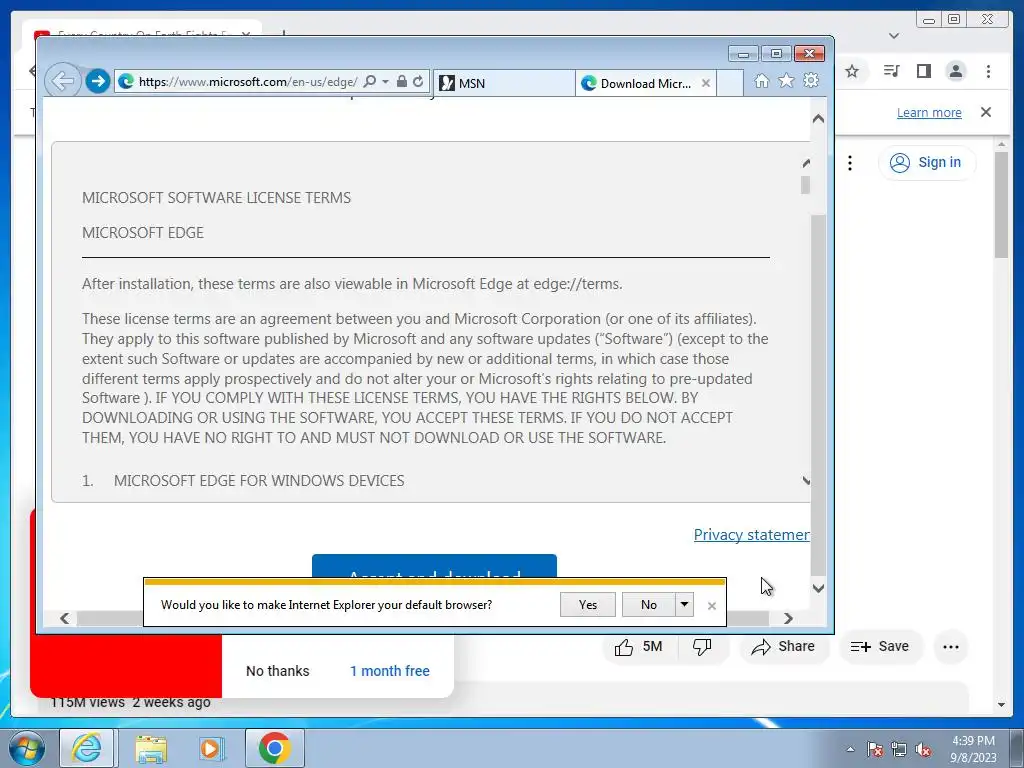Click the muted volume icon in tray
This screenshot has height=768, width=1024.
(923, 750)
